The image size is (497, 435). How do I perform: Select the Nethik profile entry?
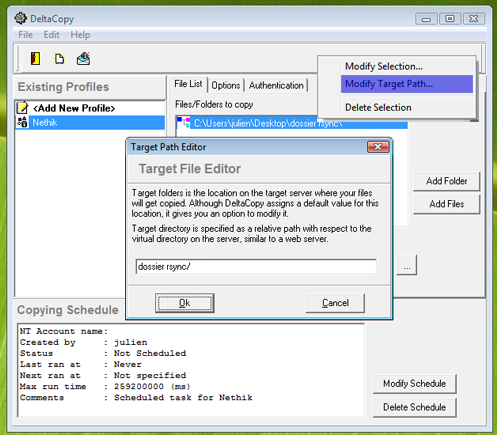(x=90, y=122)
